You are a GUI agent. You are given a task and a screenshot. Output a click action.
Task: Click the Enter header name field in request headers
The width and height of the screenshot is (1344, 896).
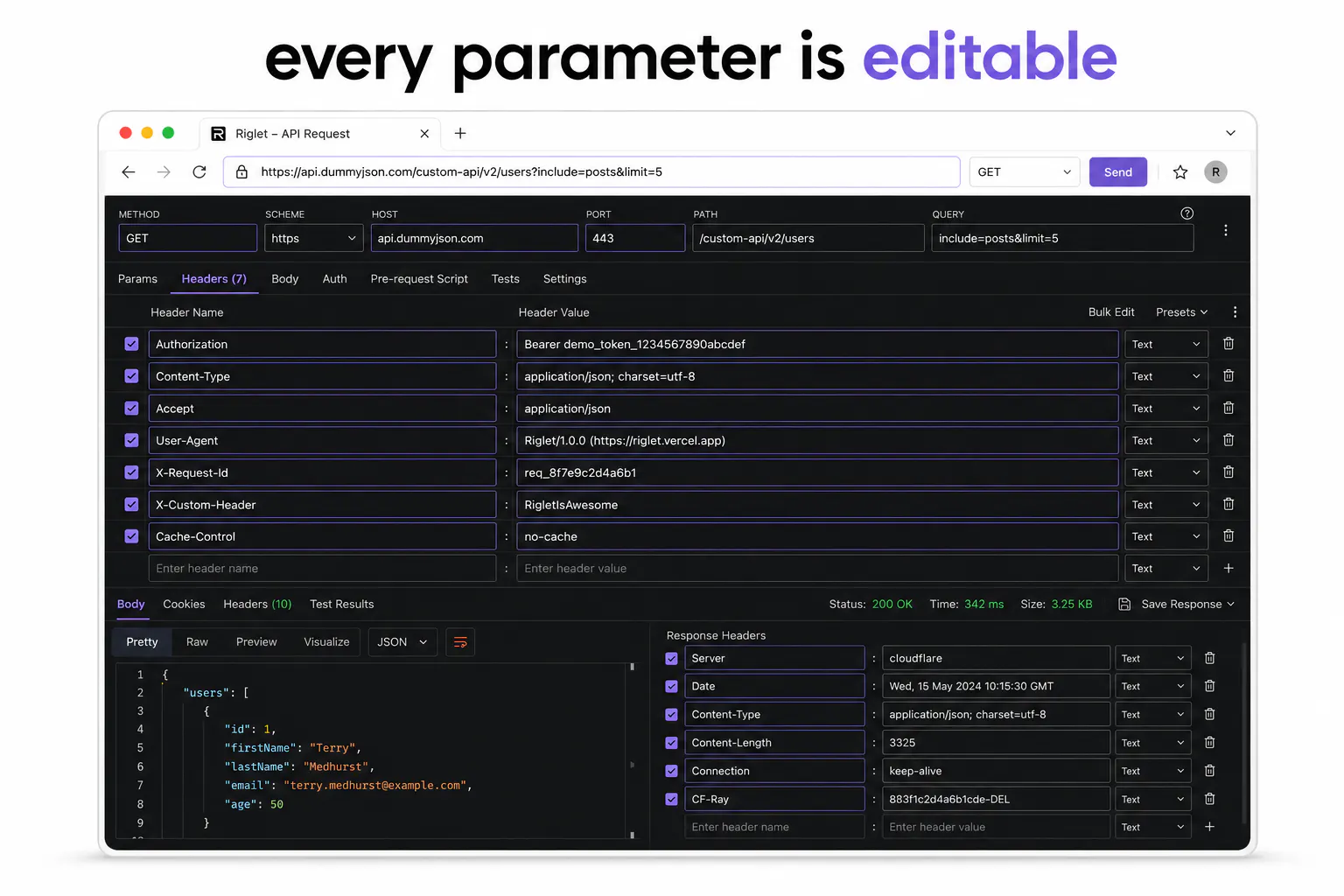pos(322,569)
